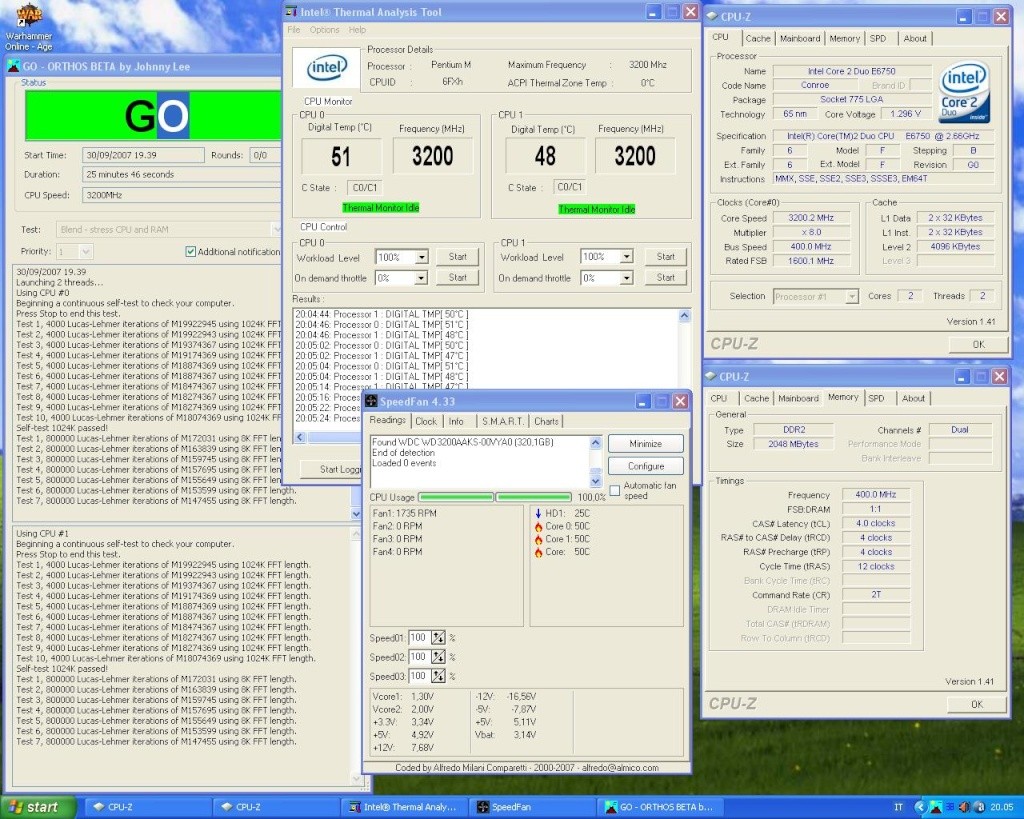Click the CPU Usage progress bars in SpeedFan
This screenshot has height=819, width=1024.
[x=494, y=498]
